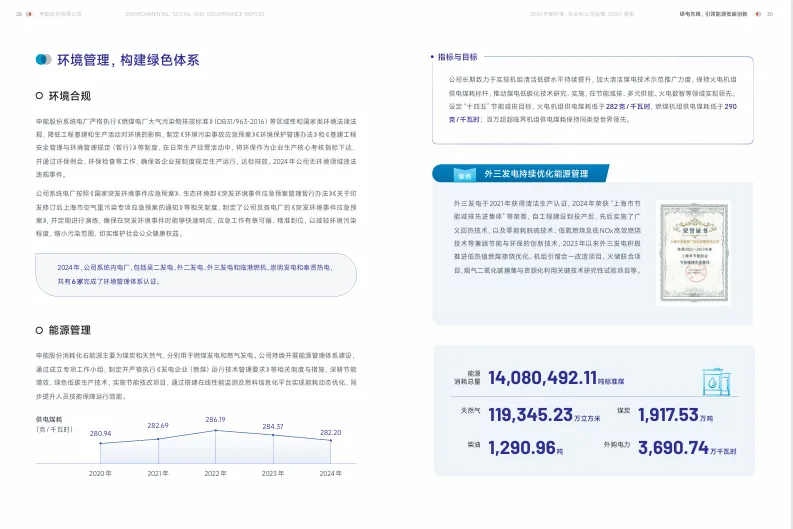The image size is (793, 529).
Task: Select the 2022 data point labeled 286.19
Action: tap(215, 431)
